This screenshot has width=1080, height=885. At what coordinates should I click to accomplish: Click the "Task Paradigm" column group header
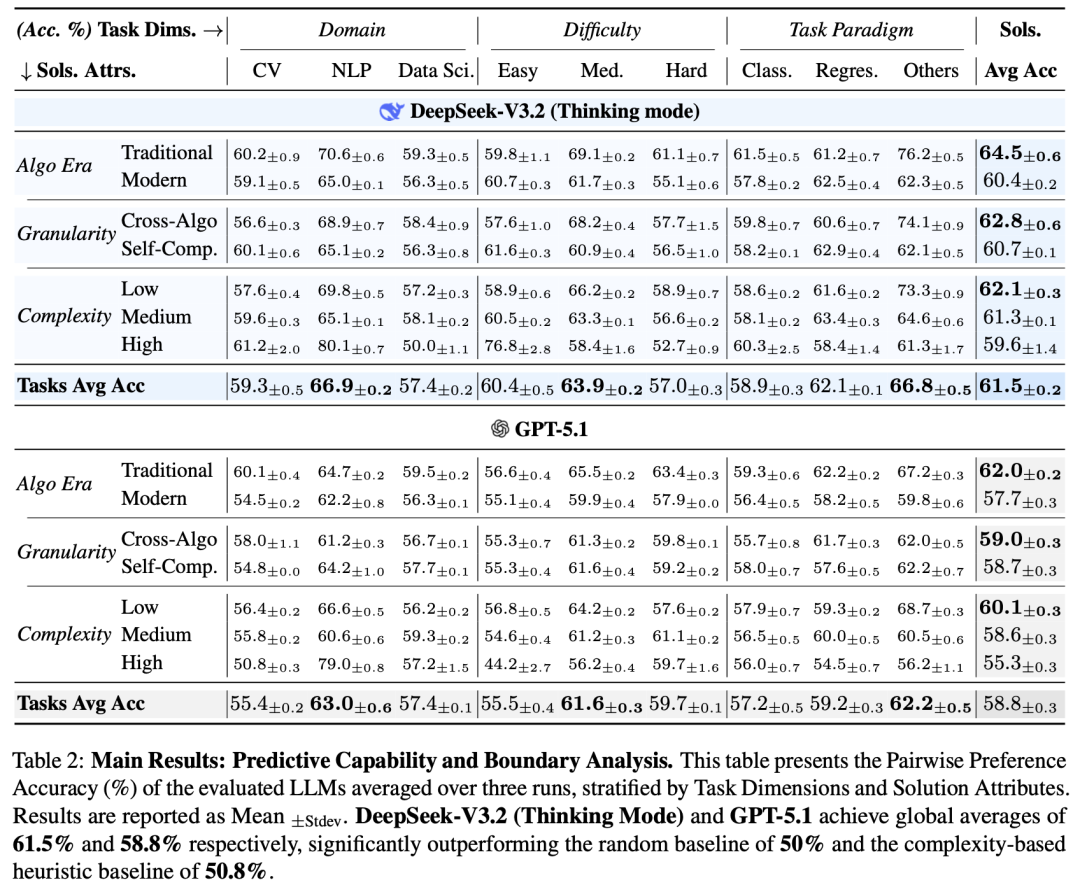pyautogui.click(x=851, y=30)
